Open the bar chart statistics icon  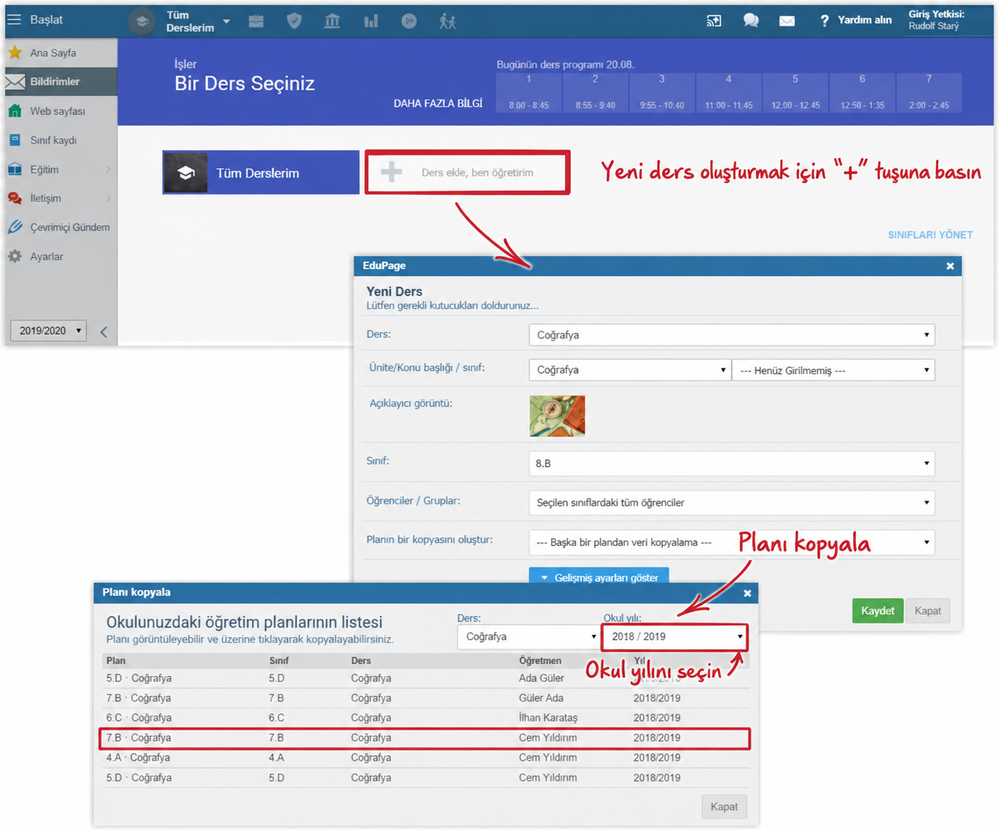click(371, 21)
